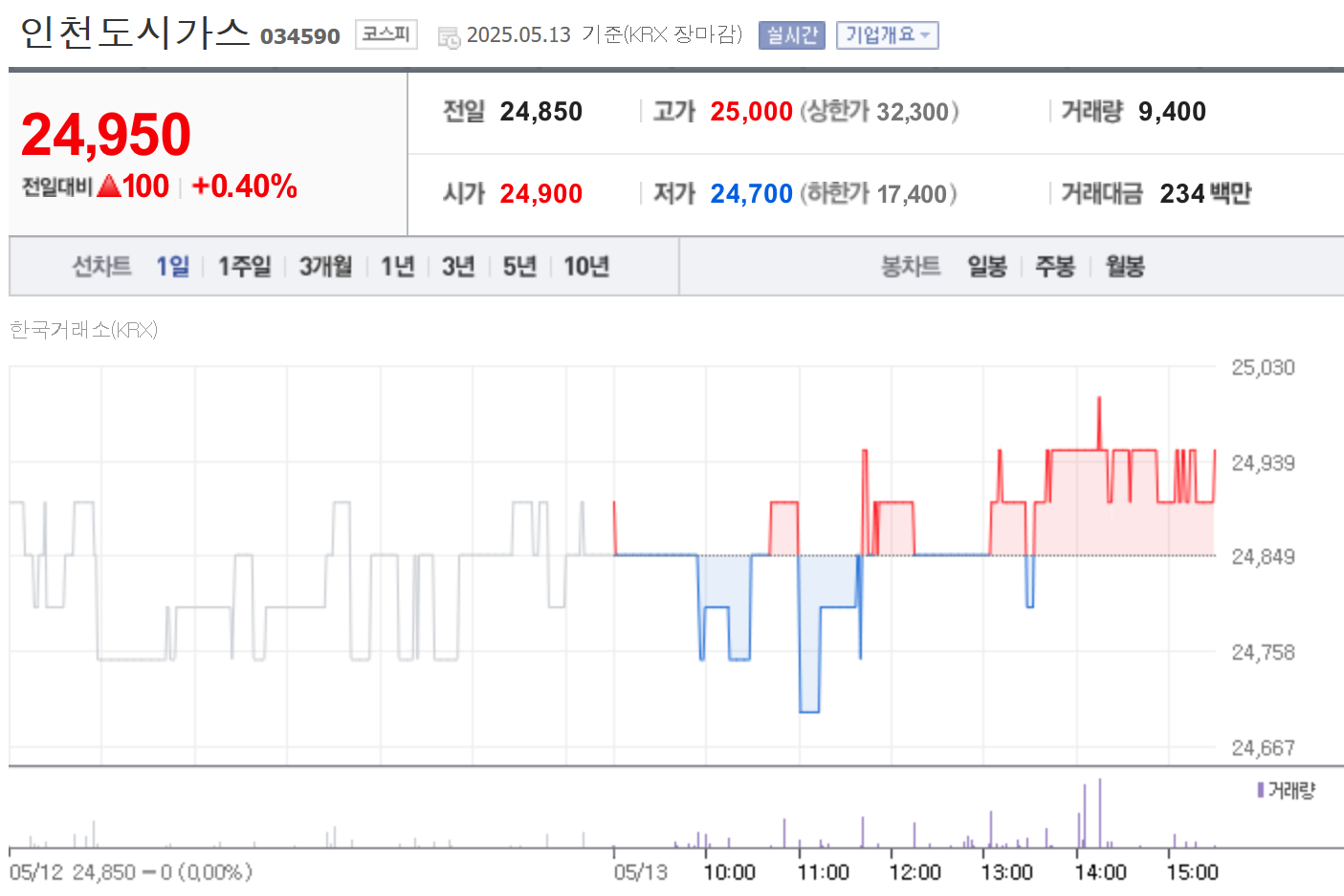Click the current price 24,950
The image size is (1344, 896).
(x=106, y=134)
